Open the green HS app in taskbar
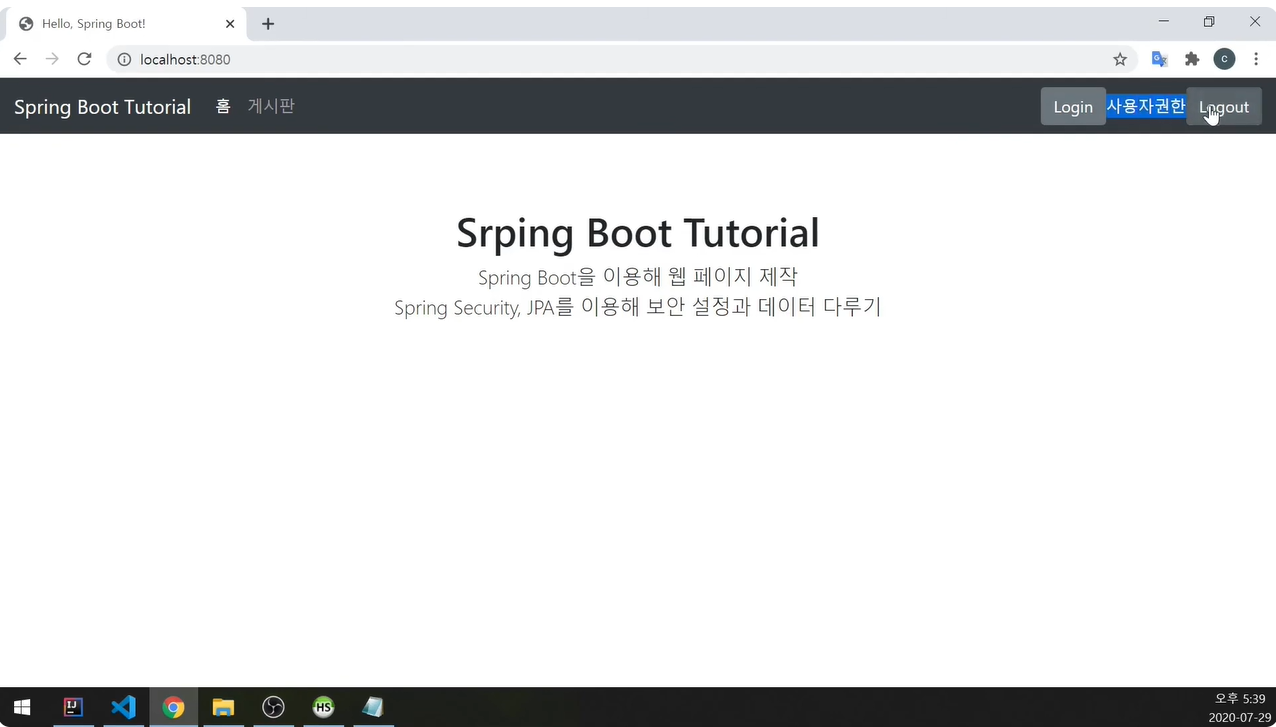This screenshot has height=727, width=1276. [x=323, y=707]
